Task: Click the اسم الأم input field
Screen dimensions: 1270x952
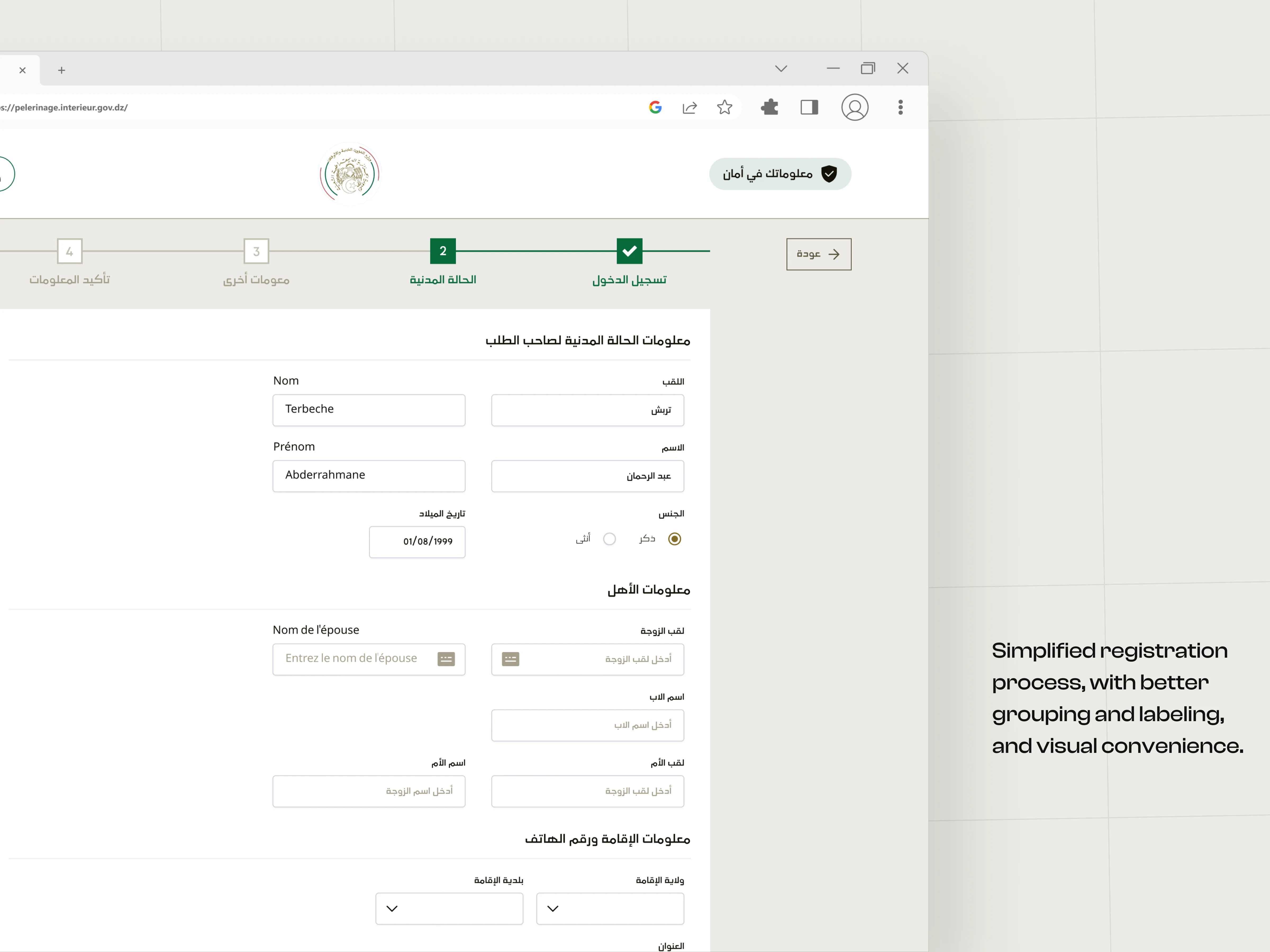Action: tap(369, 791)
